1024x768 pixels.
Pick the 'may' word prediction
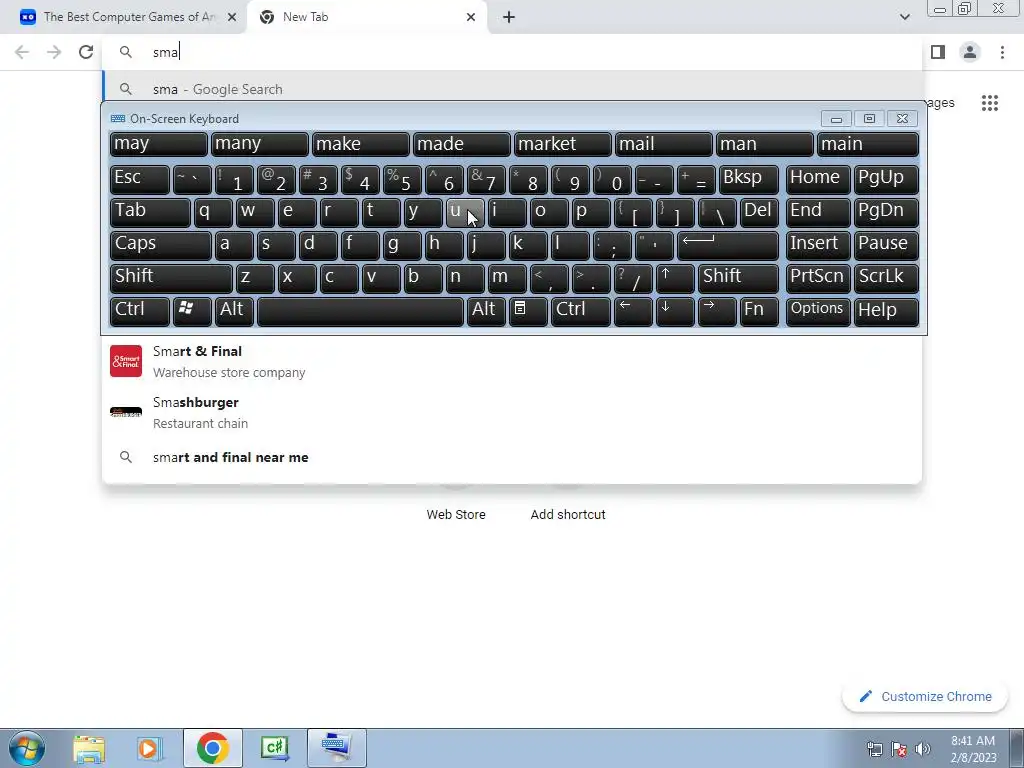(159, 144)
